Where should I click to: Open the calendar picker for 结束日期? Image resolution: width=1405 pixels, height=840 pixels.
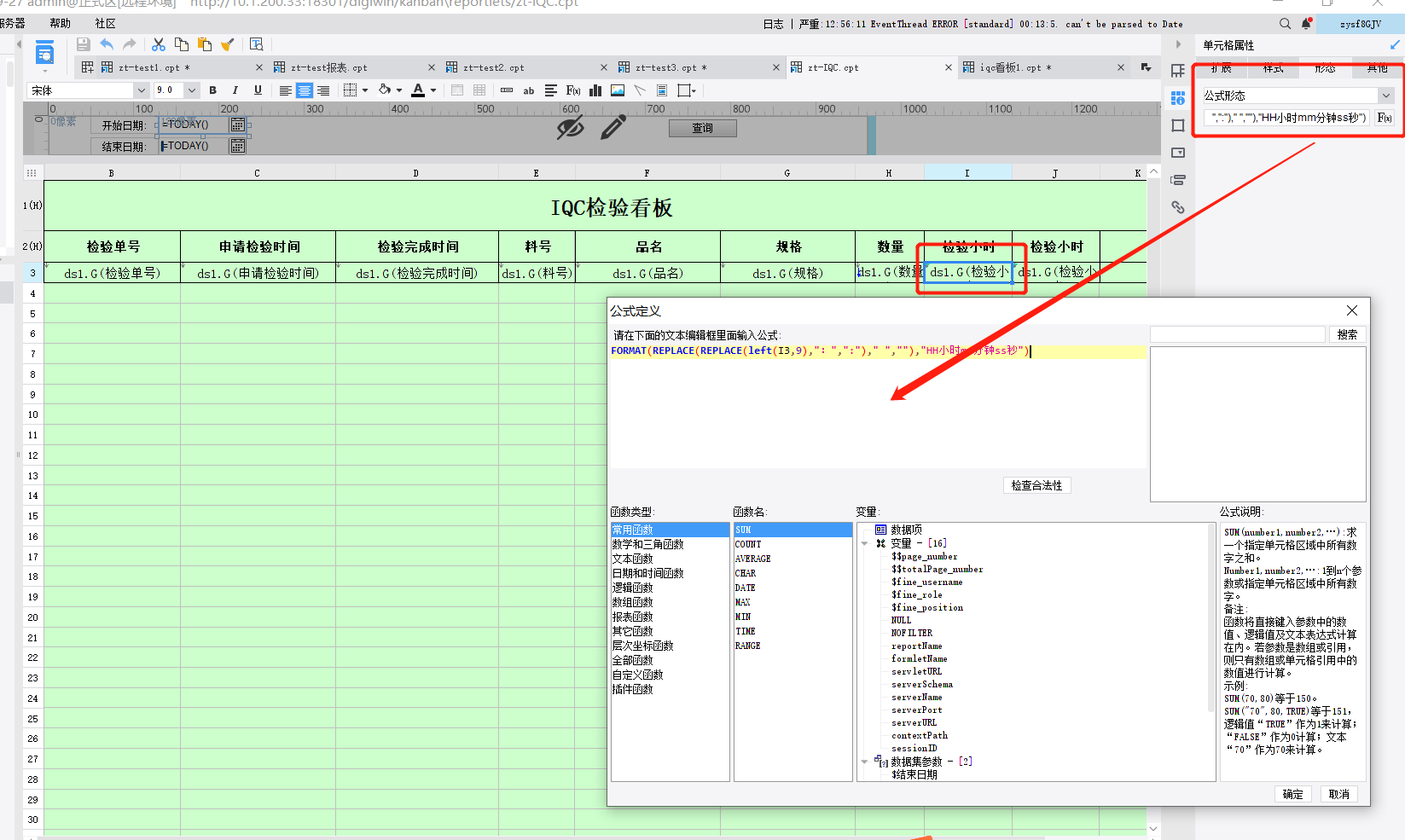click(x=238, y=147)
